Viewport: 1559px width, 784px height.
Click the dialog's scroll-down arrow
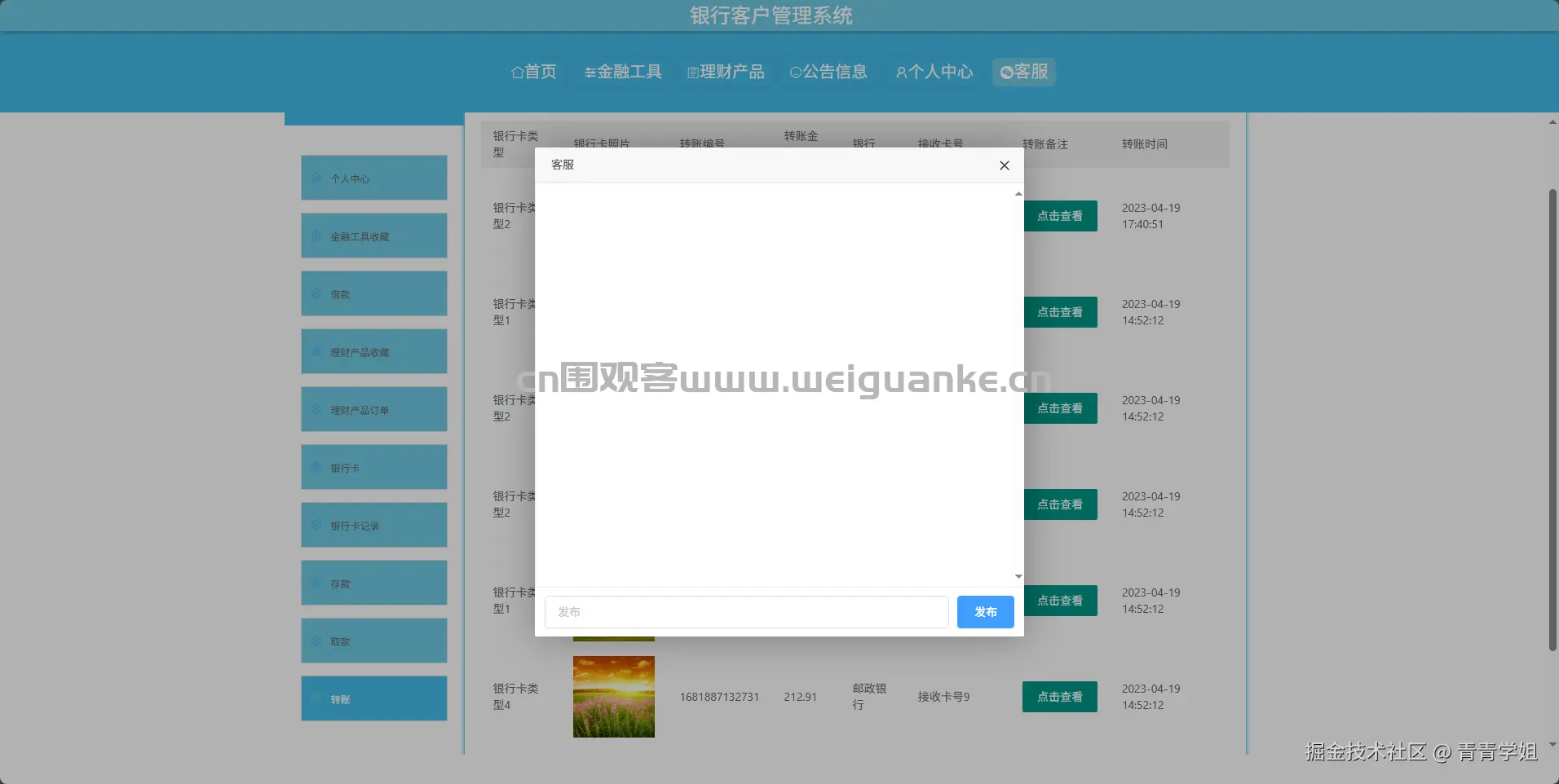coord(1017,576)
